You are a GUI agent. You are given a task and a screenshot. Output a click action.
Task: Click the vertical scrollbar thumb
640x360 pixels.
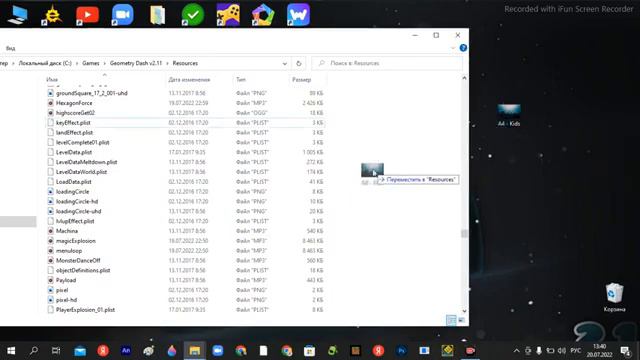[x=464, y=233]
